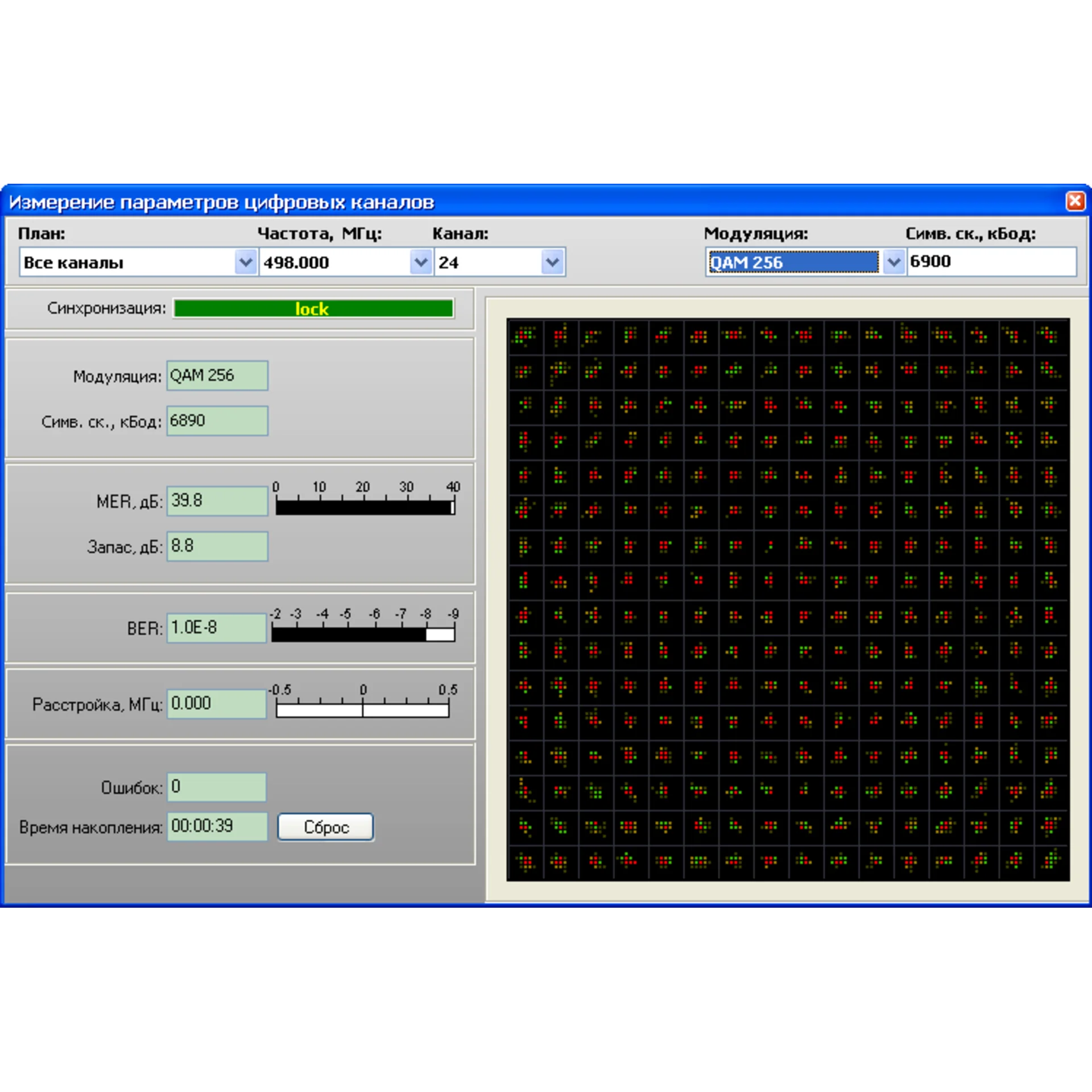Image resolution: width=1092 pixels, height=1092 pixels.
Task: Click the 'Расстройка, МГц:' label
Action: [98, 705]
